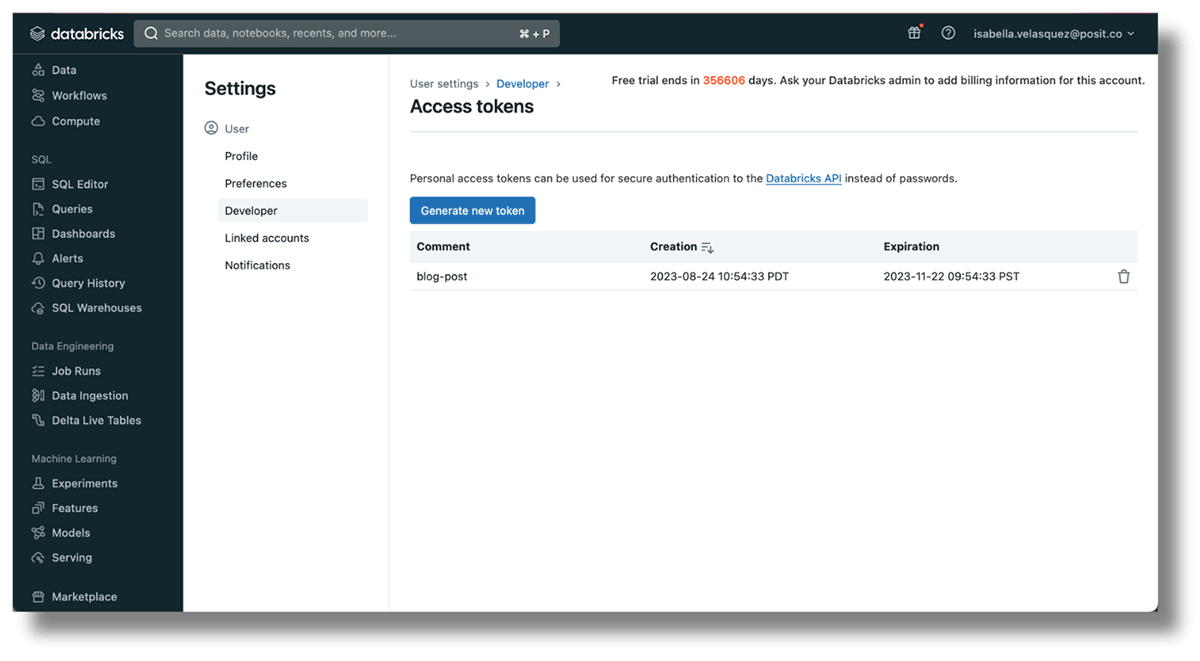Image resolution: width=1200 pixels, height=661 pixels.
Task: Click the Developer breadcrumb link
Action: click(522, 84)
